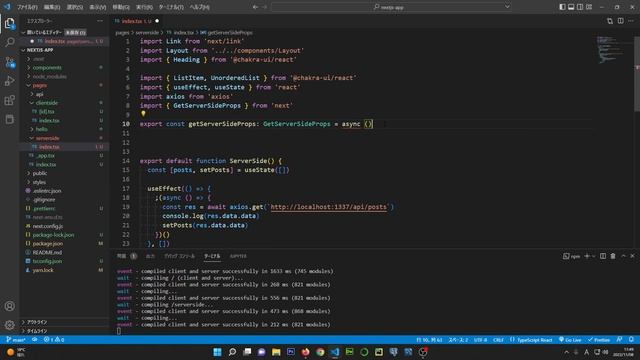Open notifications bell in status bar
This screenshot has height=360, width=640.
click(631, 340)
